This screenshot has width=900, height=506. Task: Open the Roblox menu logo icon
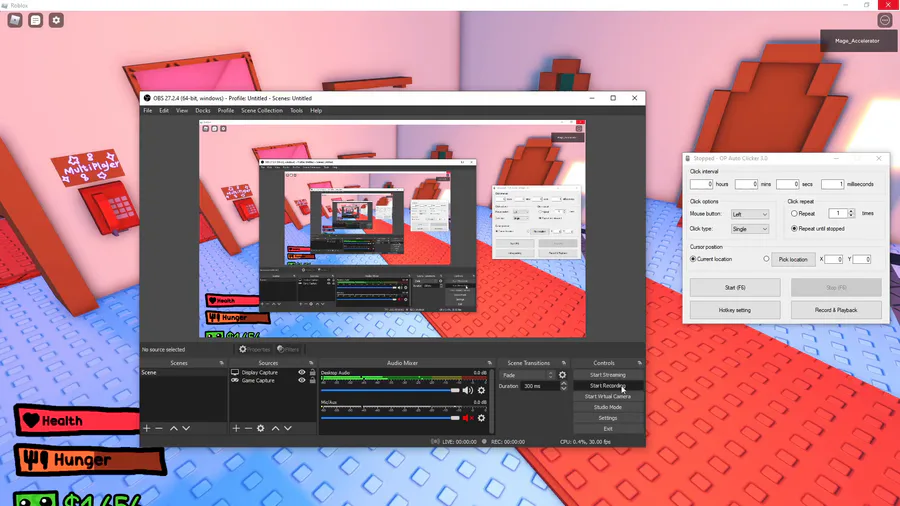point(15,21)
